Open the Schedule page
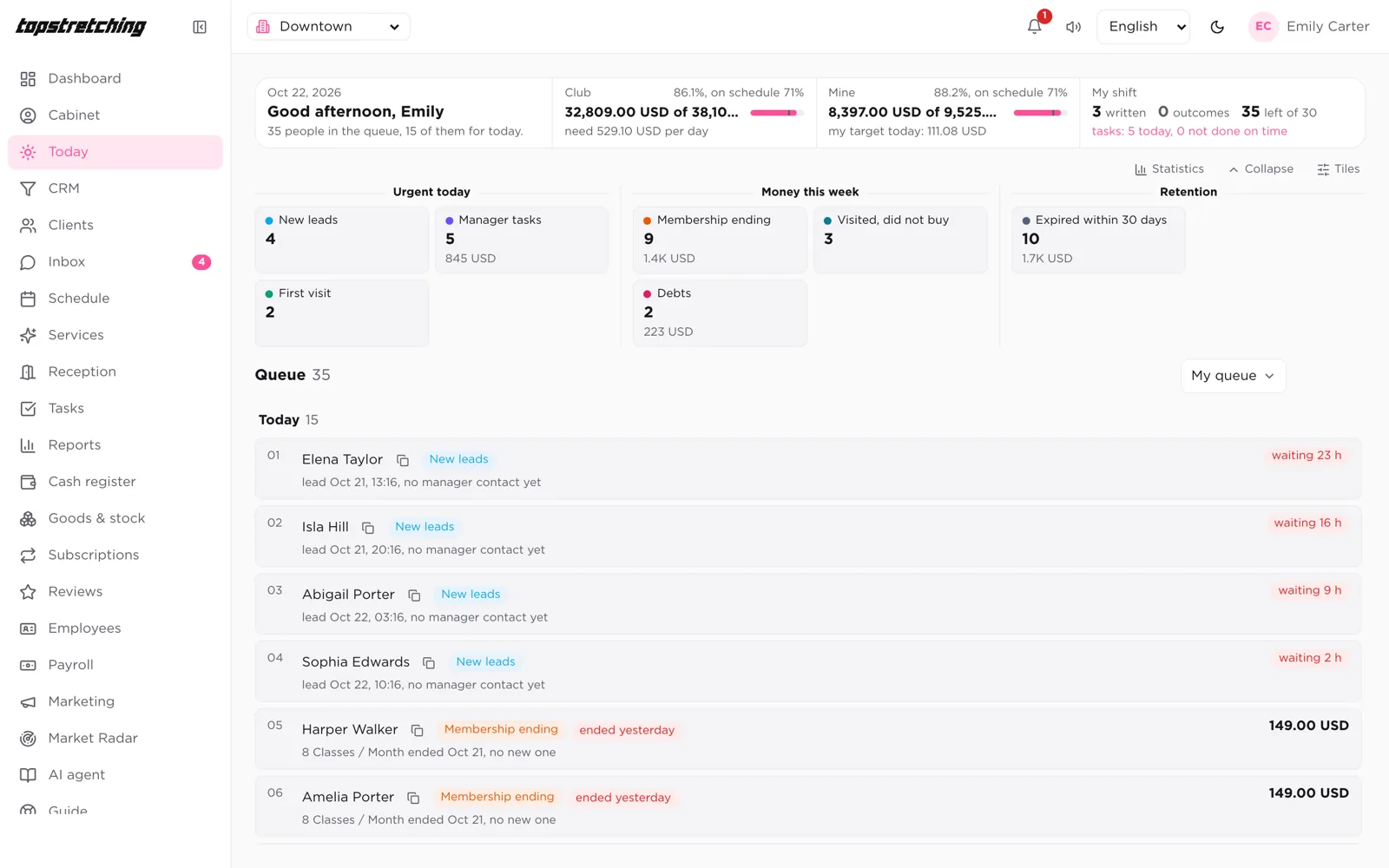Image resolution: width=1389 pixels, height=868 pixels. pos(115,299)
